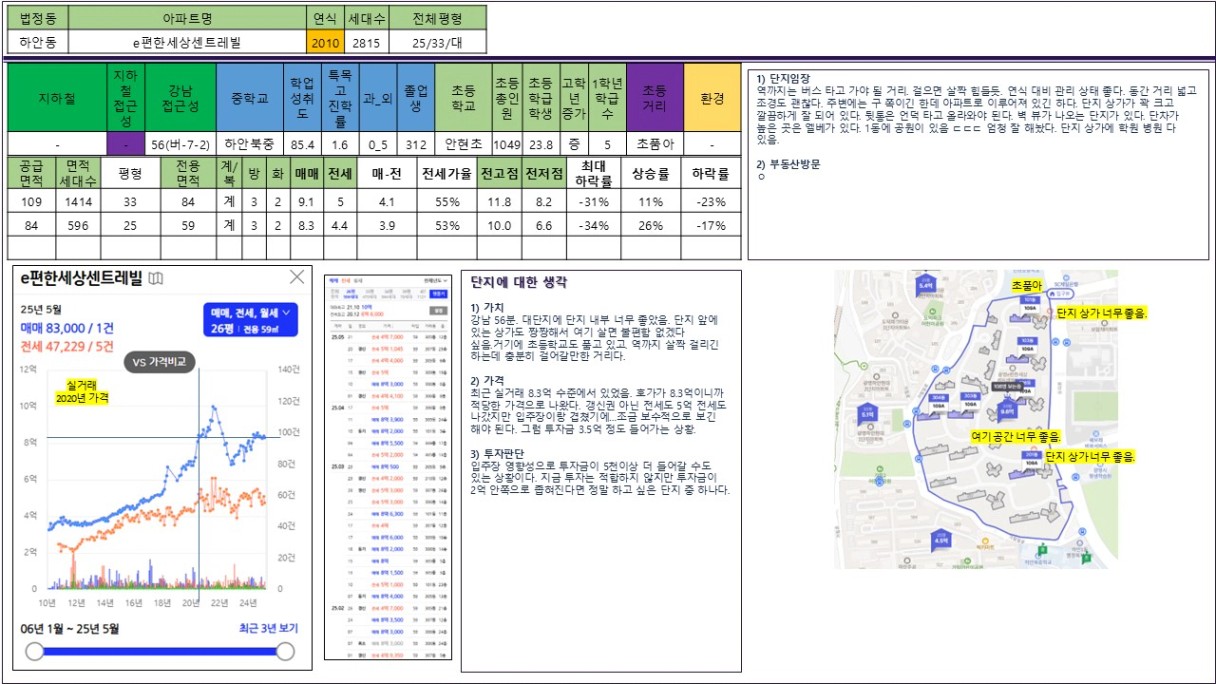This screenshot has width=1216, height=684.
Task: Click the 56(버-7-2) cell
Action: [181, 145]
